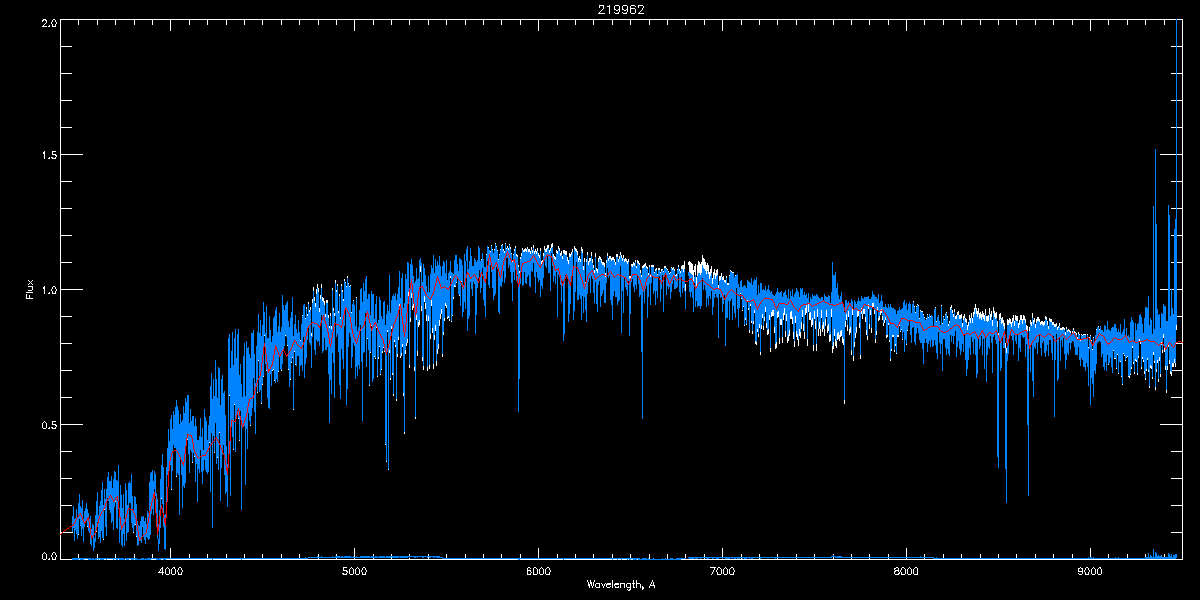Click the 0.0 flux tick label
1200x600 pixels.
click(x=47, y=554)
